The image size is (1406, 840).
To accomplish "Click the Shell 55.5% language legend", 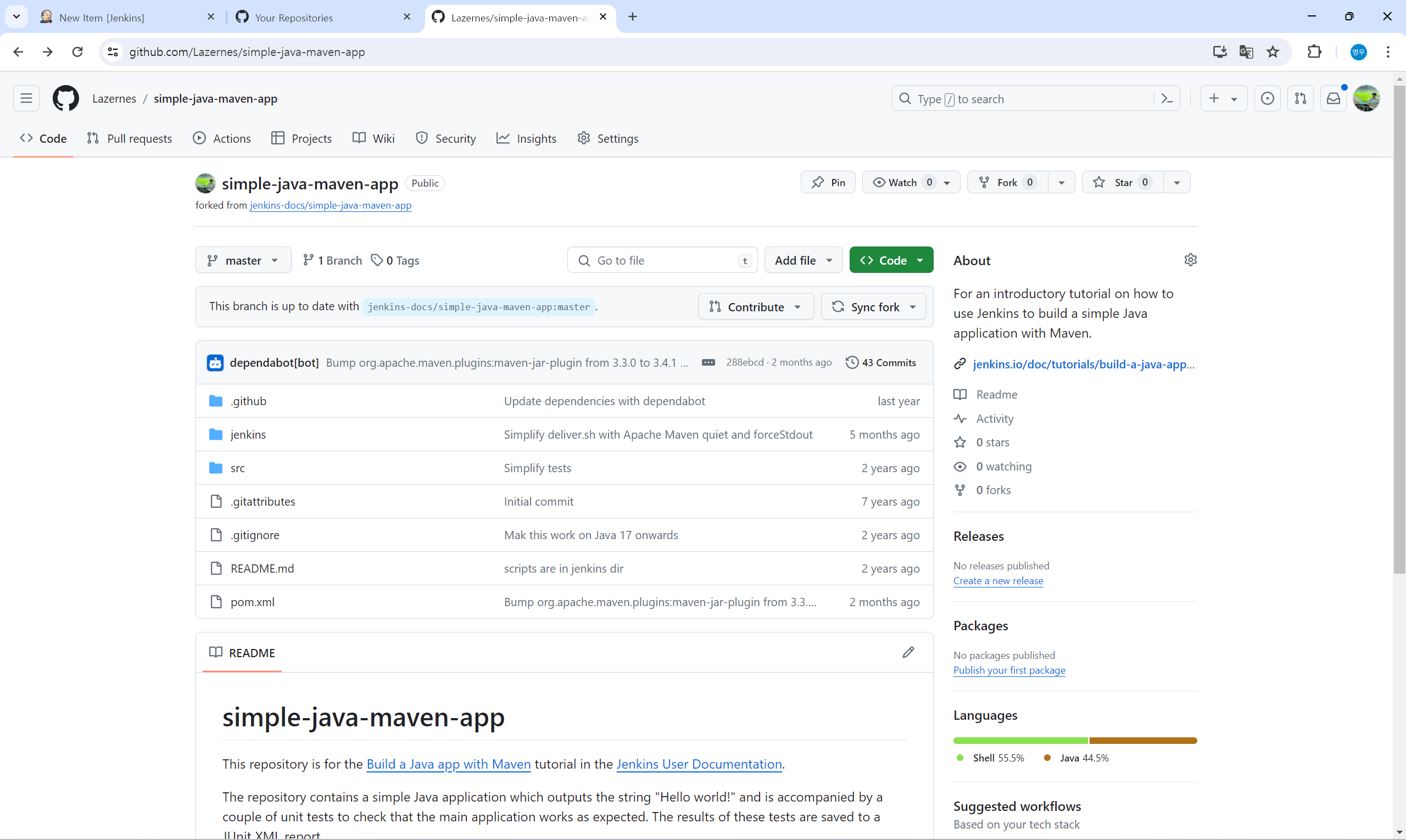I will (990, 757).
